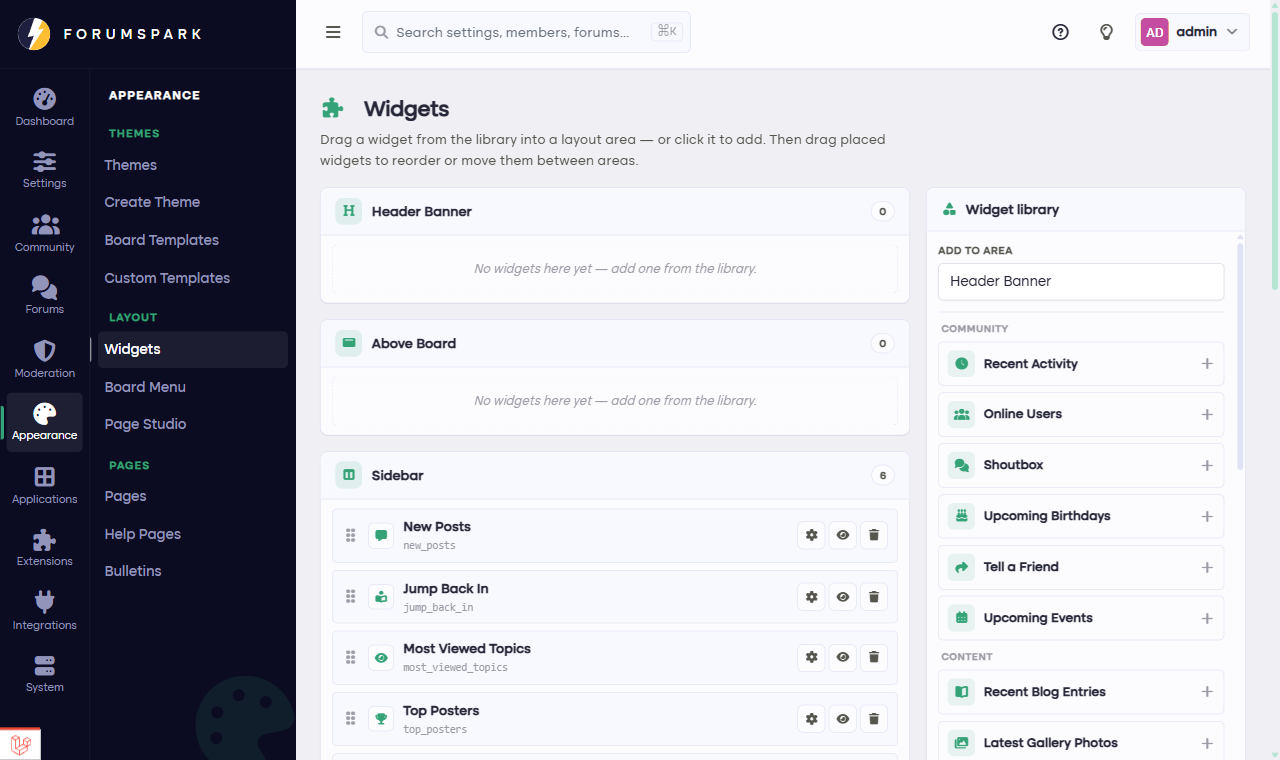Viewport: 1280px width, 760px height.
Task: Go to Page Studio
Action: [x=193, y=424]
